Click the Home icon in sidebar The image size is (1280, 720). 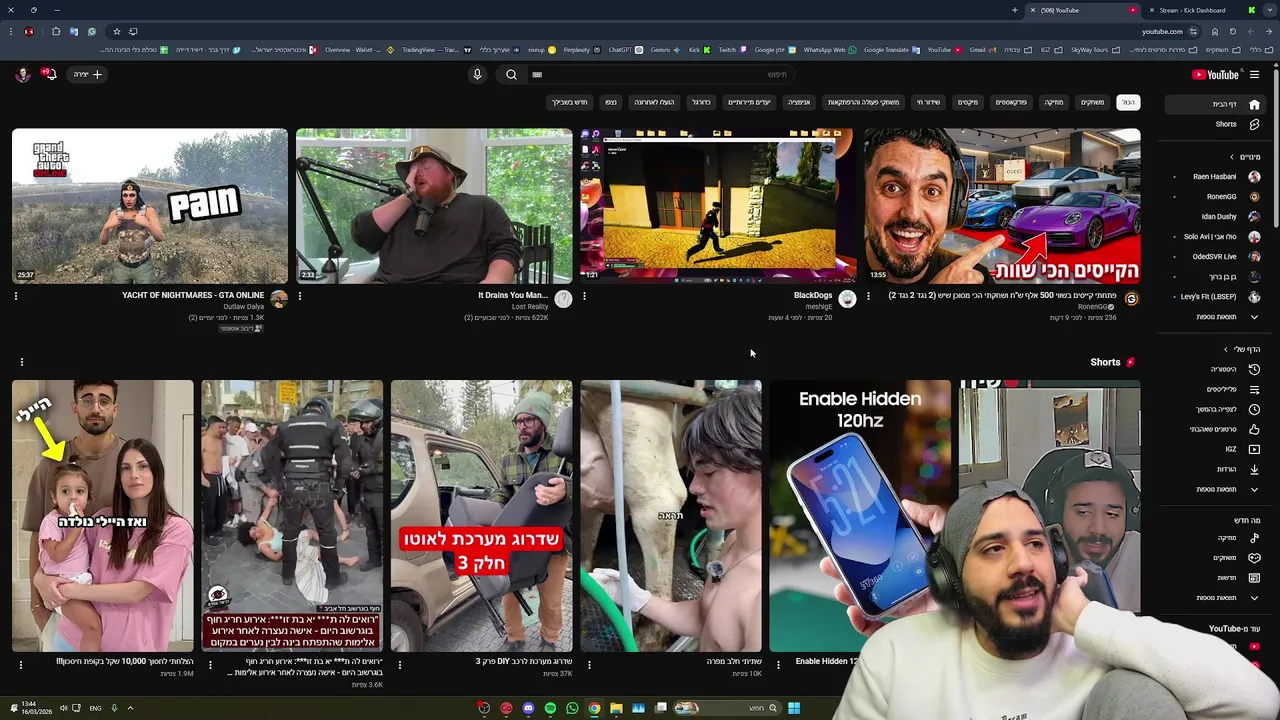click(1254, 104)
